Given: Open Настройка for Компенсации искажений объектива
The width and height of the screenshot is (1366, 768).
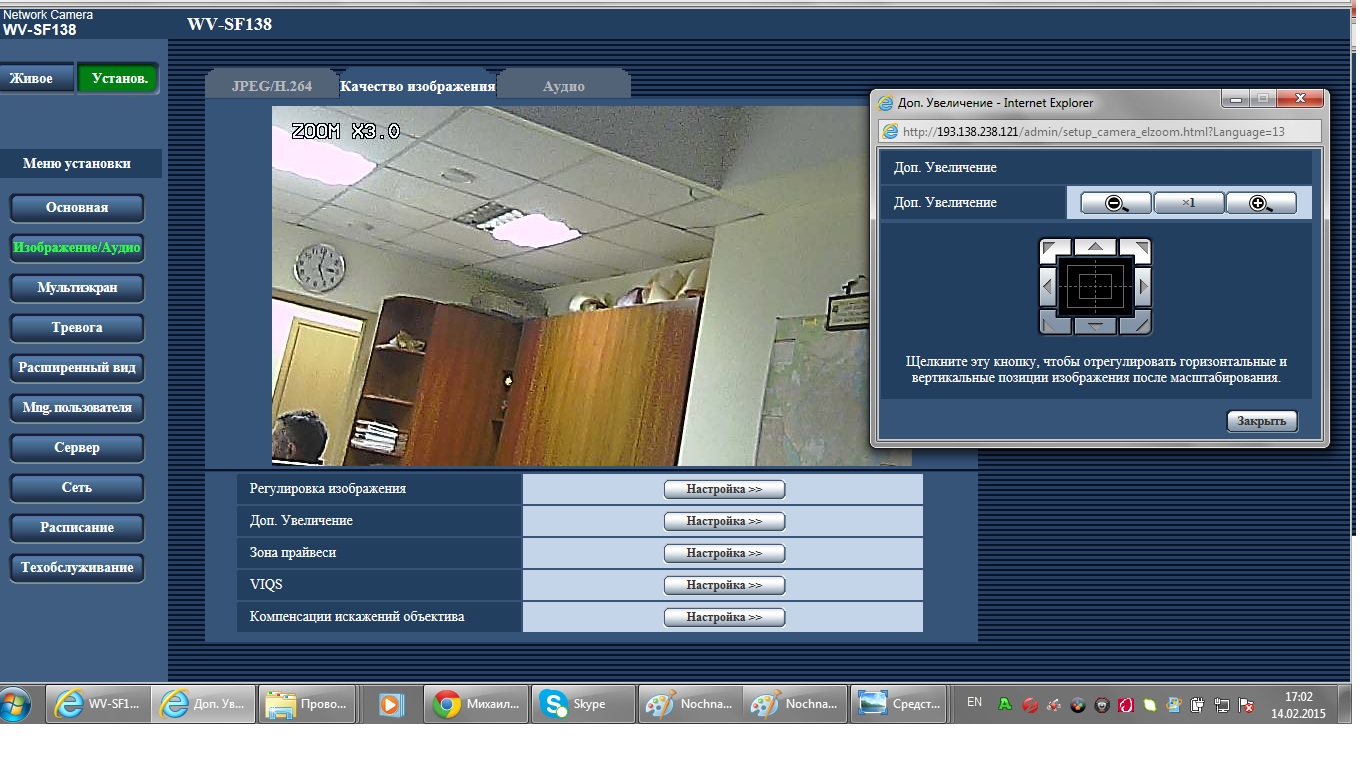Looking at the screenshot, I should point(724,618).
